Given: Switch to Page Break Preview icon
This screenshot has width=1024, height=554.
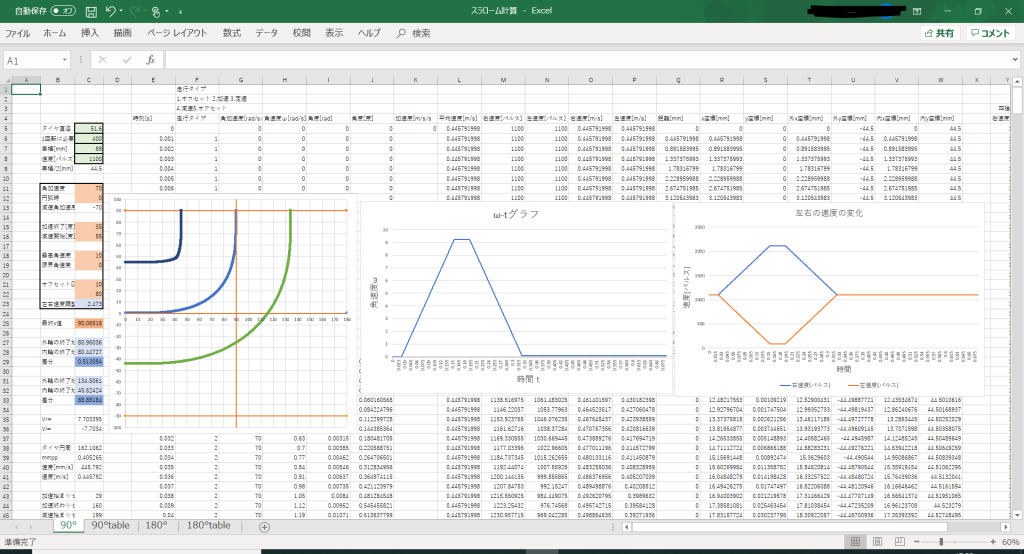Looking at the screenshot, I should tap(899, 542).
